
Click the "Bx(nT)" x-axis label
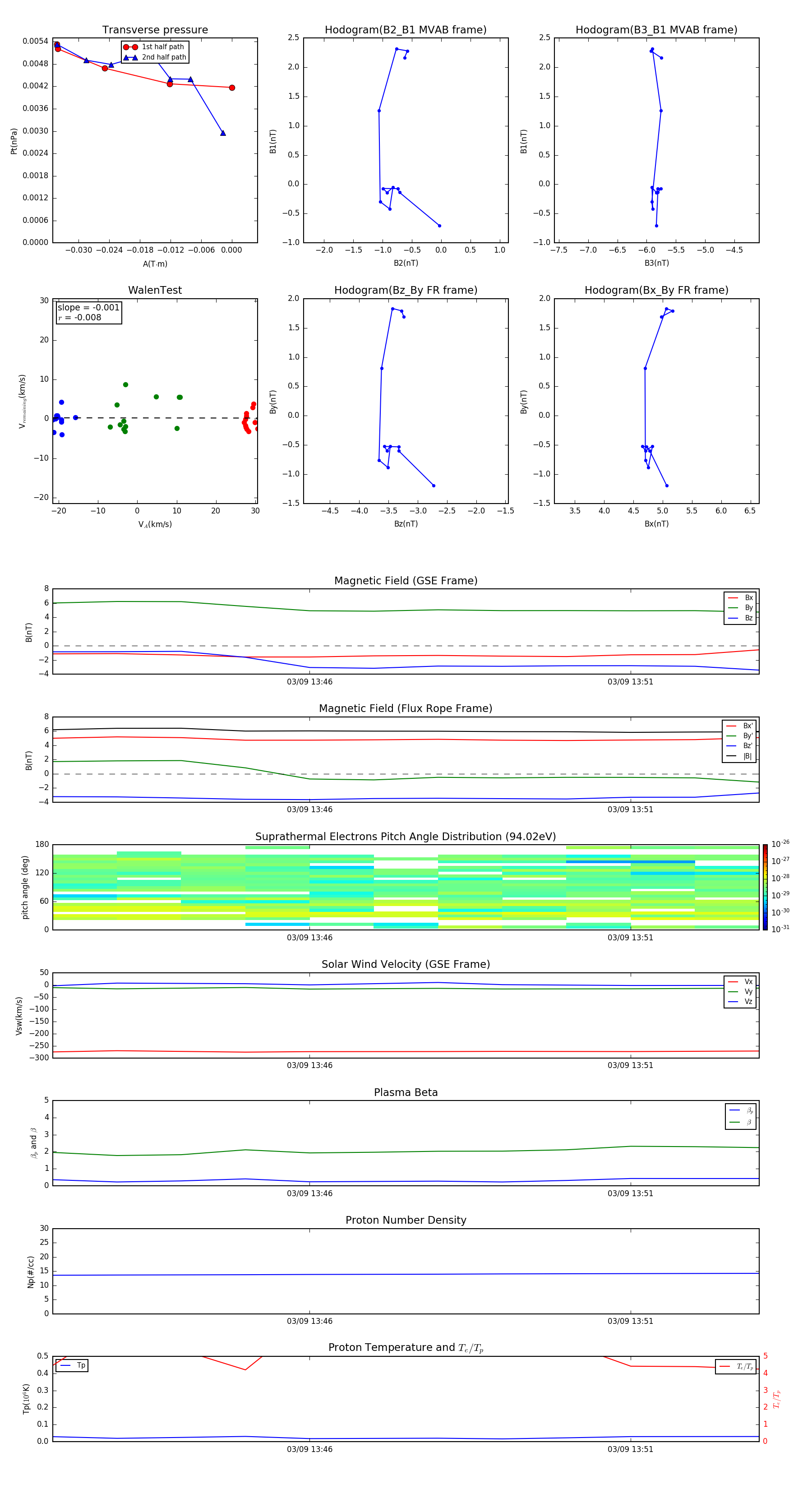(x=656, y=524)
